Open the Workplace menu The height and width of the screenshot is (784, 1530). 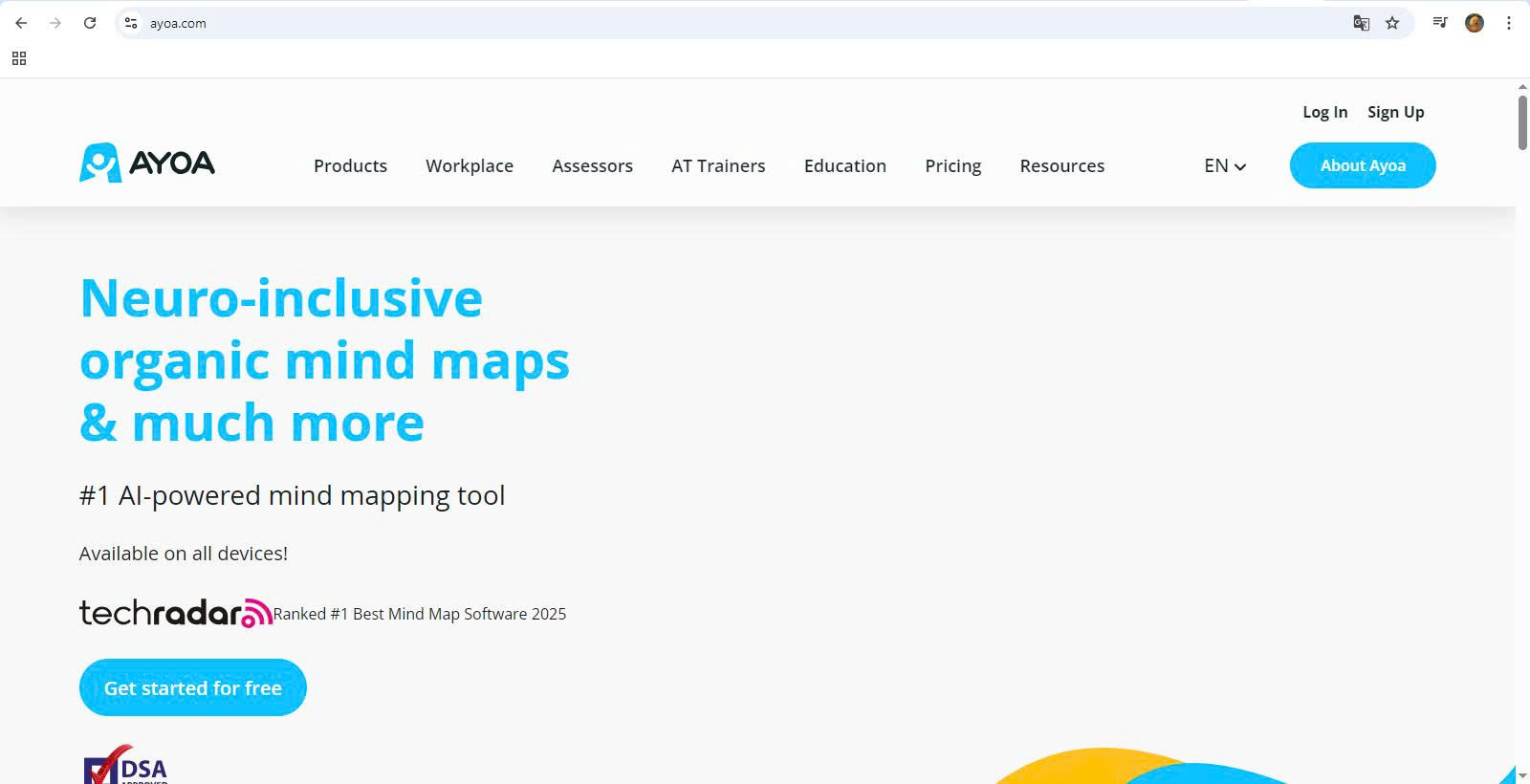pyautogui.click(x=470, y=165)
